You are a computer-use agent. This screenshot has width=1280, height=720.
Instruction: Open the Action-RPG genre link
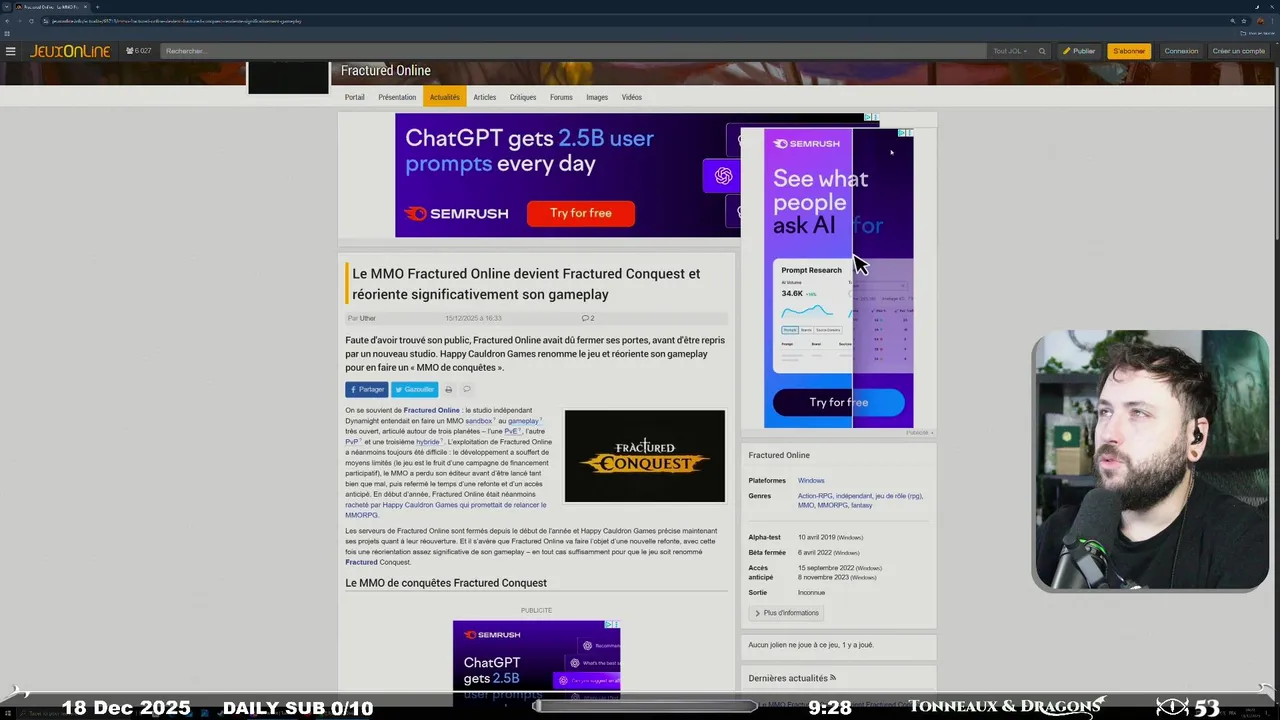point(814,496)
